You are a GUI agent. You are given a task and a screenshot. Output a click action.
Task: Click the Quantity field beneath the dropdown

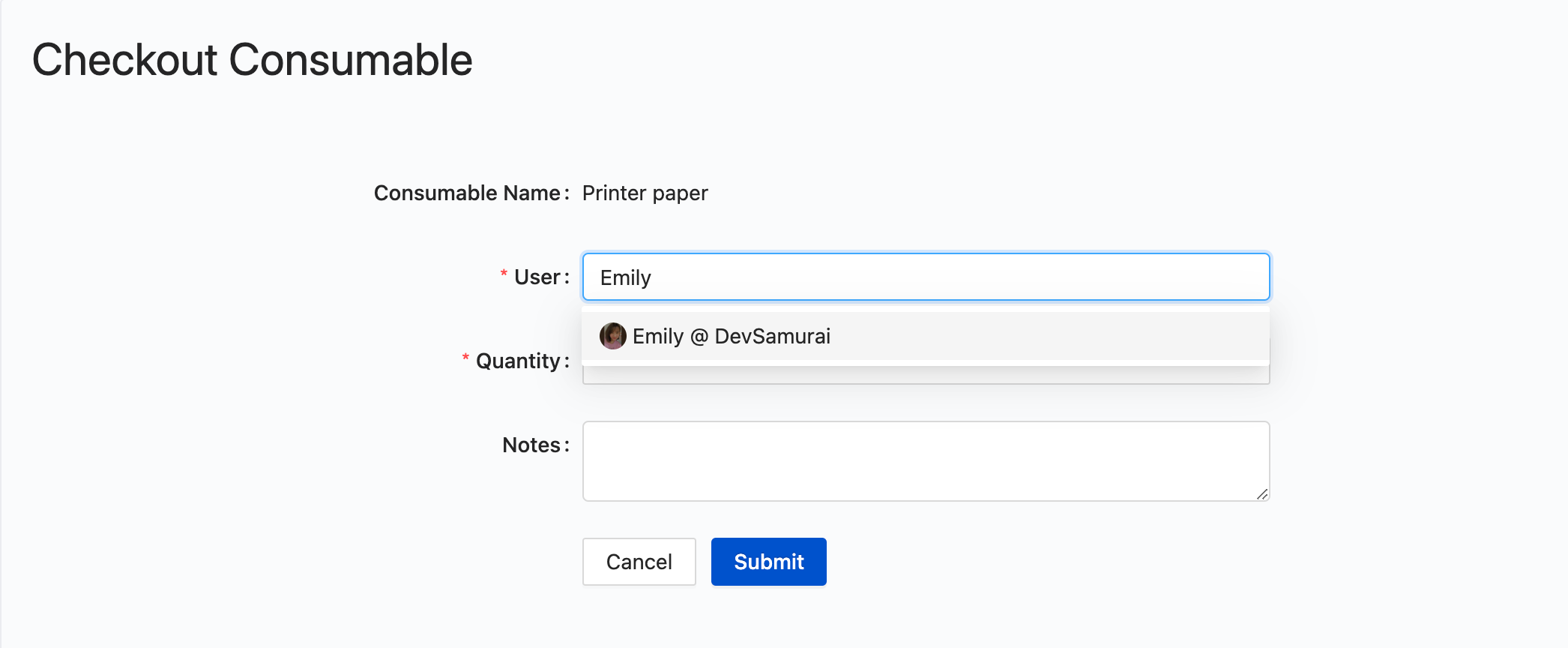click(x=926, y=375)
